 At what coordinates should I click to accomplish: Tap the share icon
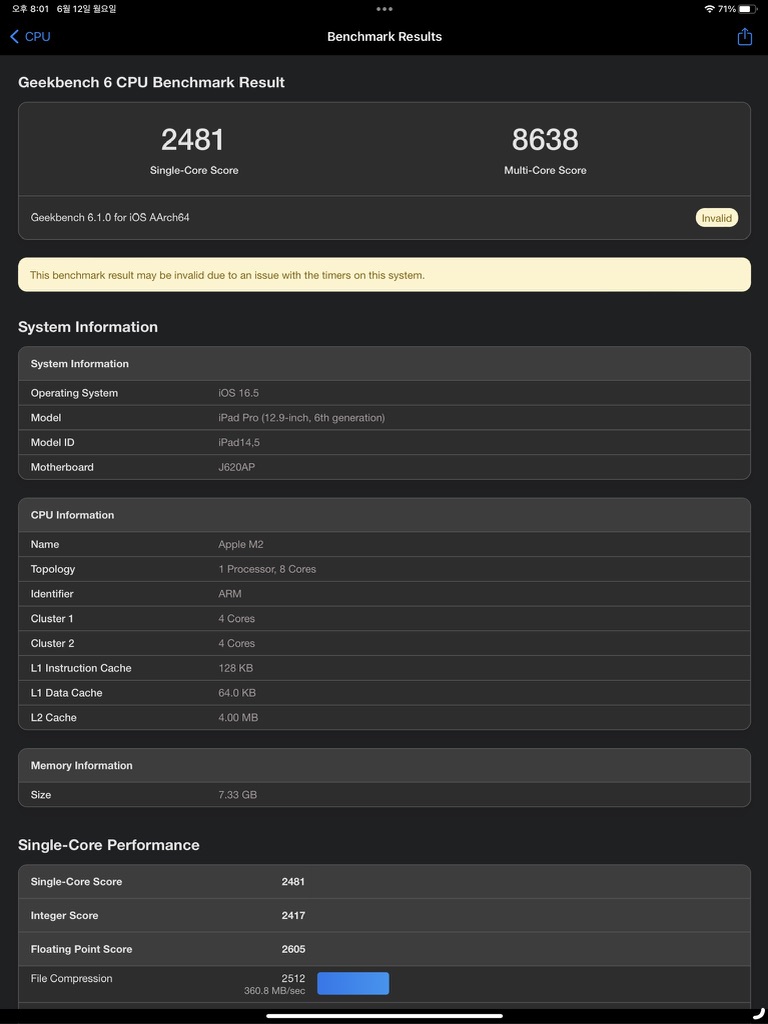point(744,37)
